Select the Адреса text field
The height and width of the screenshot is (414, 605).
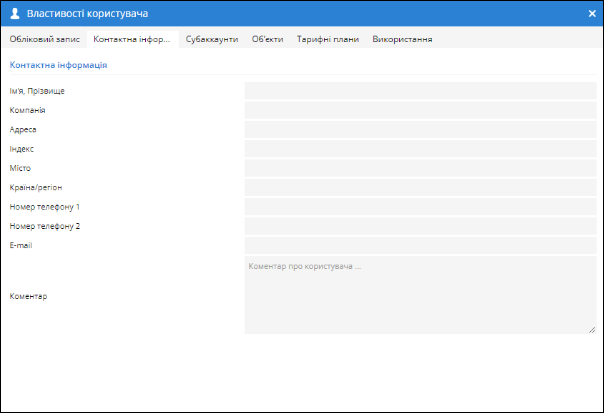click(x=421, y=129)
